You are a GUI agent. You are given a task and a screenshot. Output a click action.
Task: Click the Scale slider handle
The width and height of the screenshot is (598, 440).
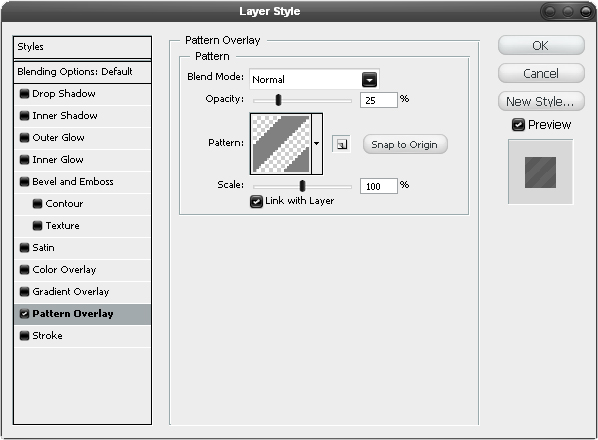(302, 186)
